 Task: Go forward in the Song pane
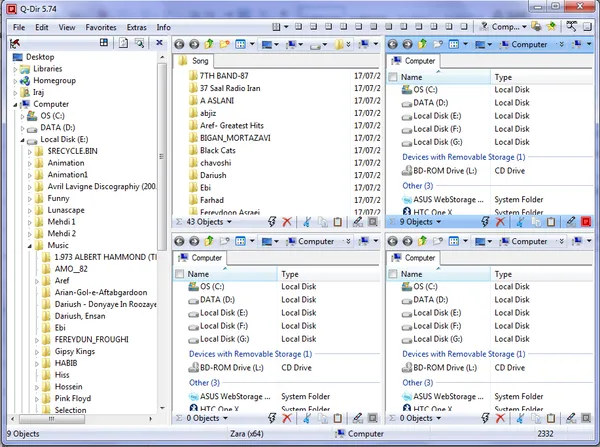pos(194,44)
